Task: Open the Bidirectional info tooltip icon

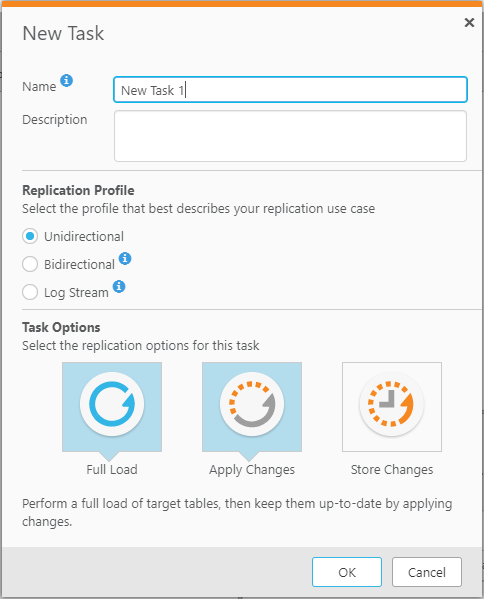Action: 125,259
